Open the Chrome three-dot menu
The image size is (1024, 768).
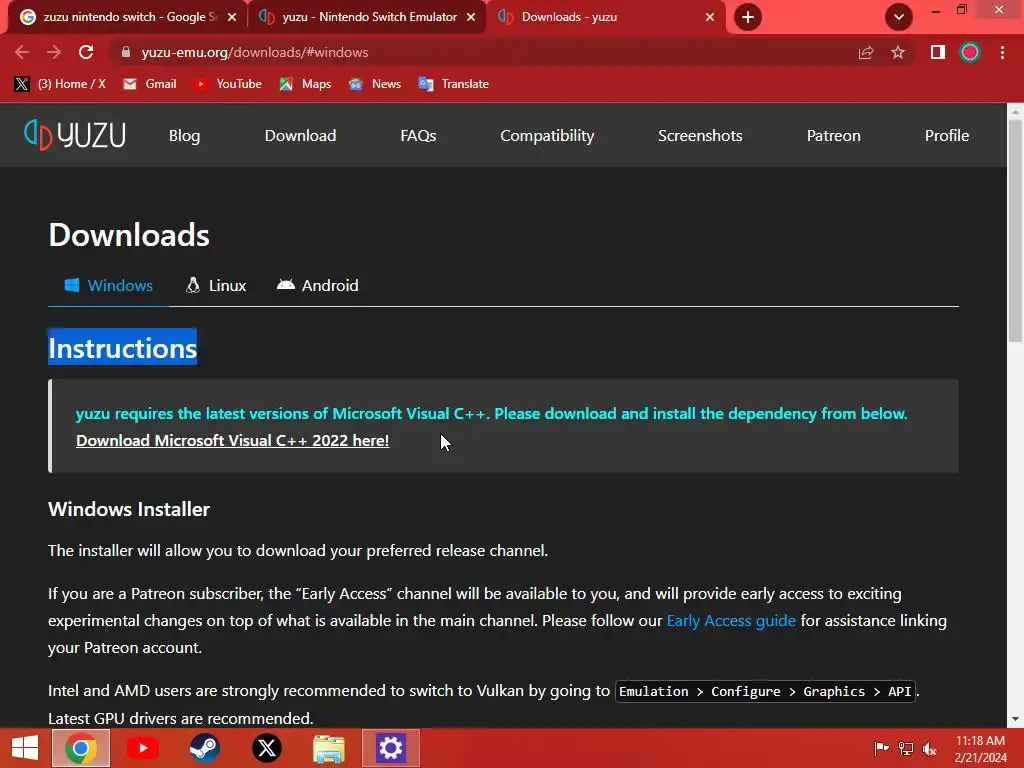[x=1002, y=52]
